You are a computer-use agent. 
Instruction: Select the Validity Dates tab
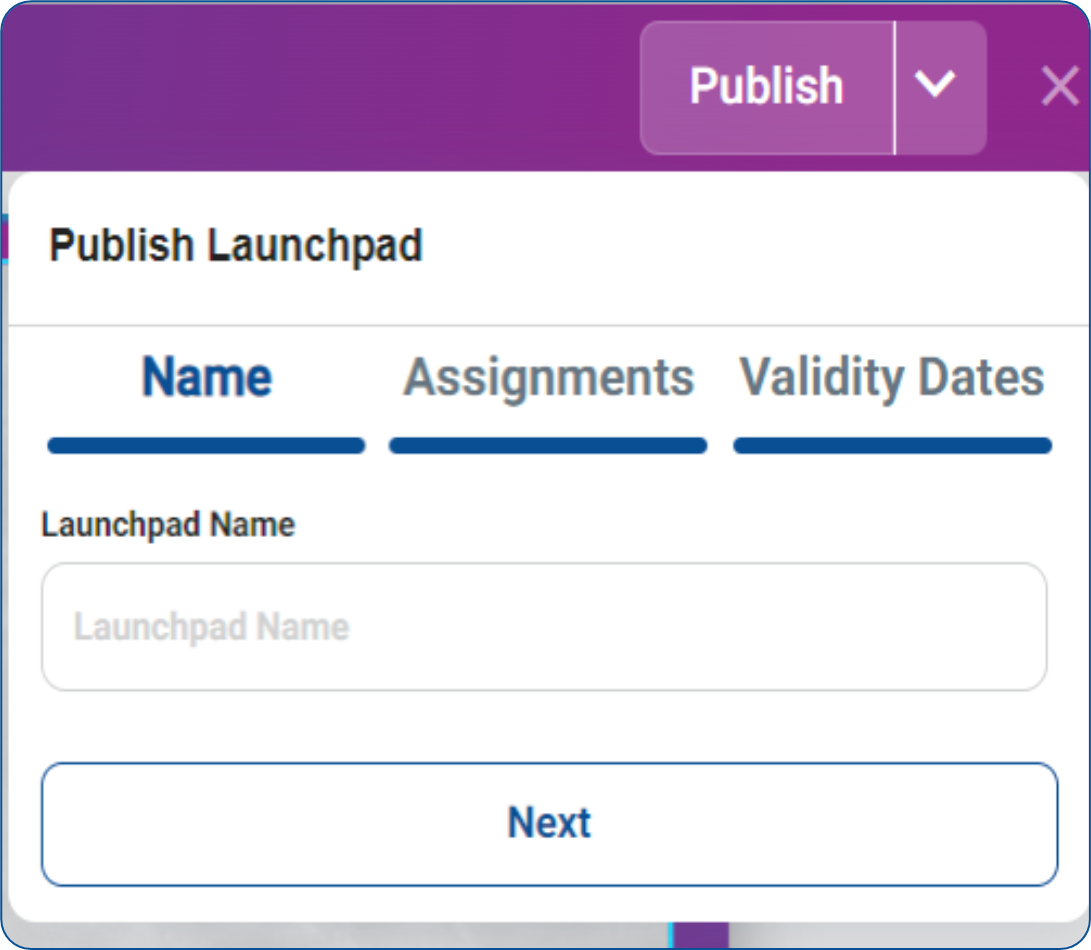(x=891, y=378)
